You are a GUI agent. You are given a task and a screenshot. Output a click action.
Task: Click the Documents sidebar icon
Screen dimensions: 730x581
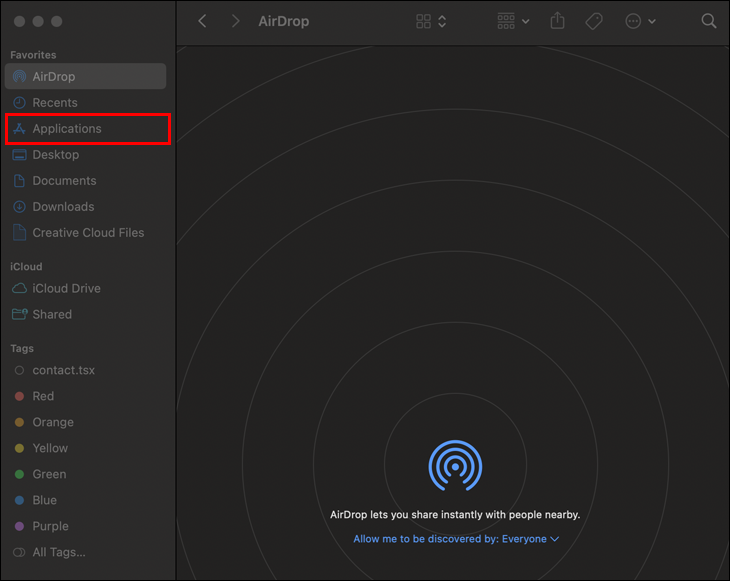(20, 181)
